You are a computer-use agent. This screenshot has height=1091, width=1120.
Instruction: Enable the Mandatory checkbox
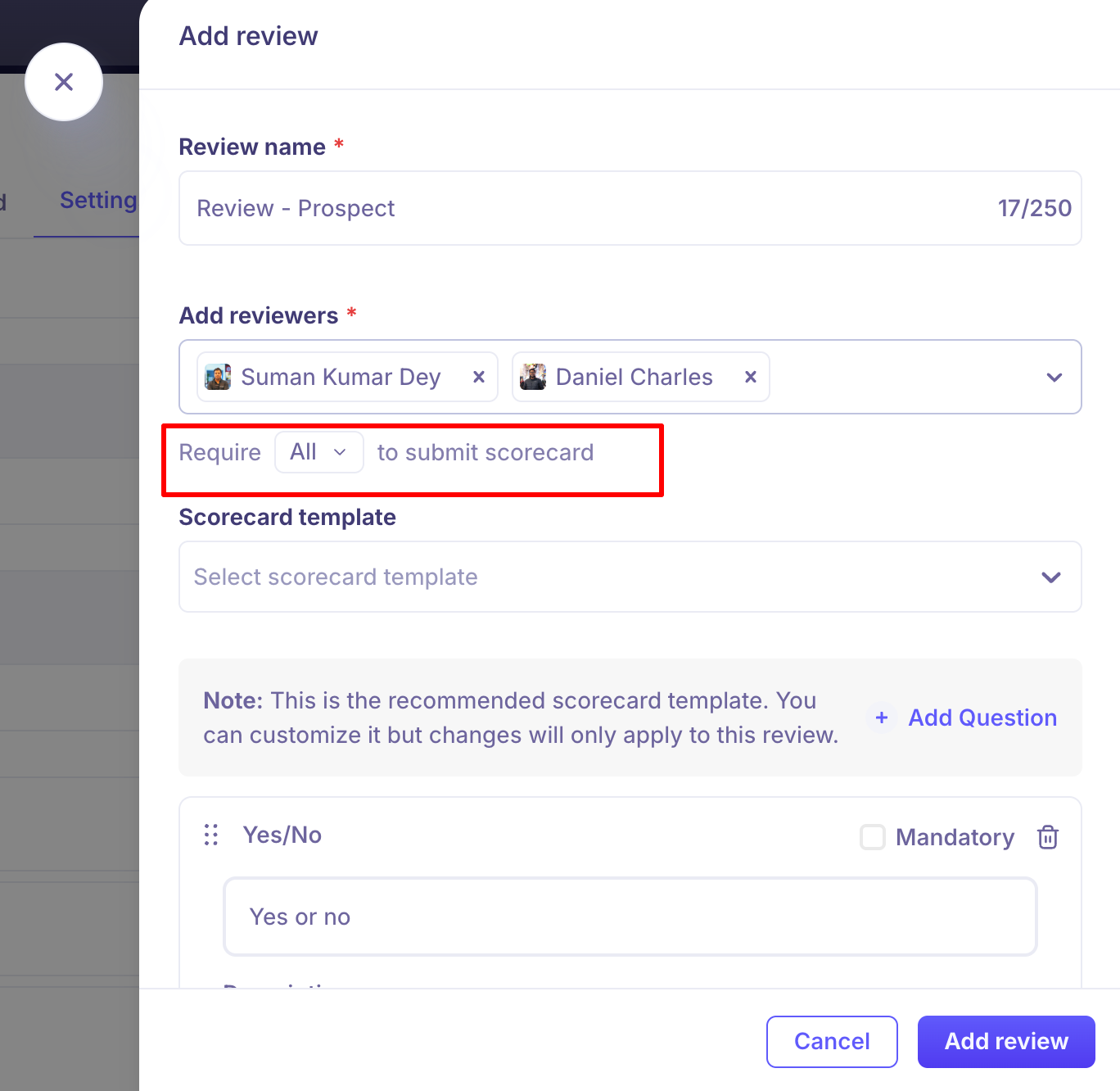point(873,837)
